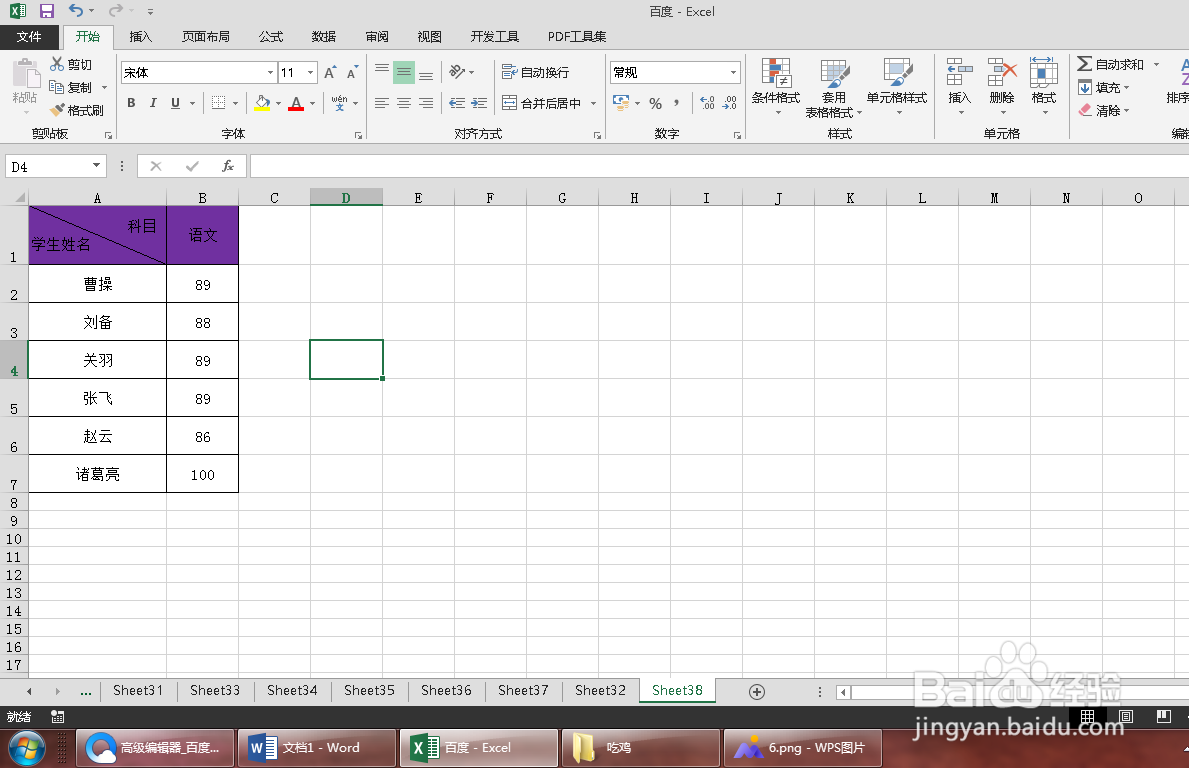Image resolution: width=1189 pixels, height=768 pixels.
Task: Toggle top vertical alignment
Action: click(382, 72)
